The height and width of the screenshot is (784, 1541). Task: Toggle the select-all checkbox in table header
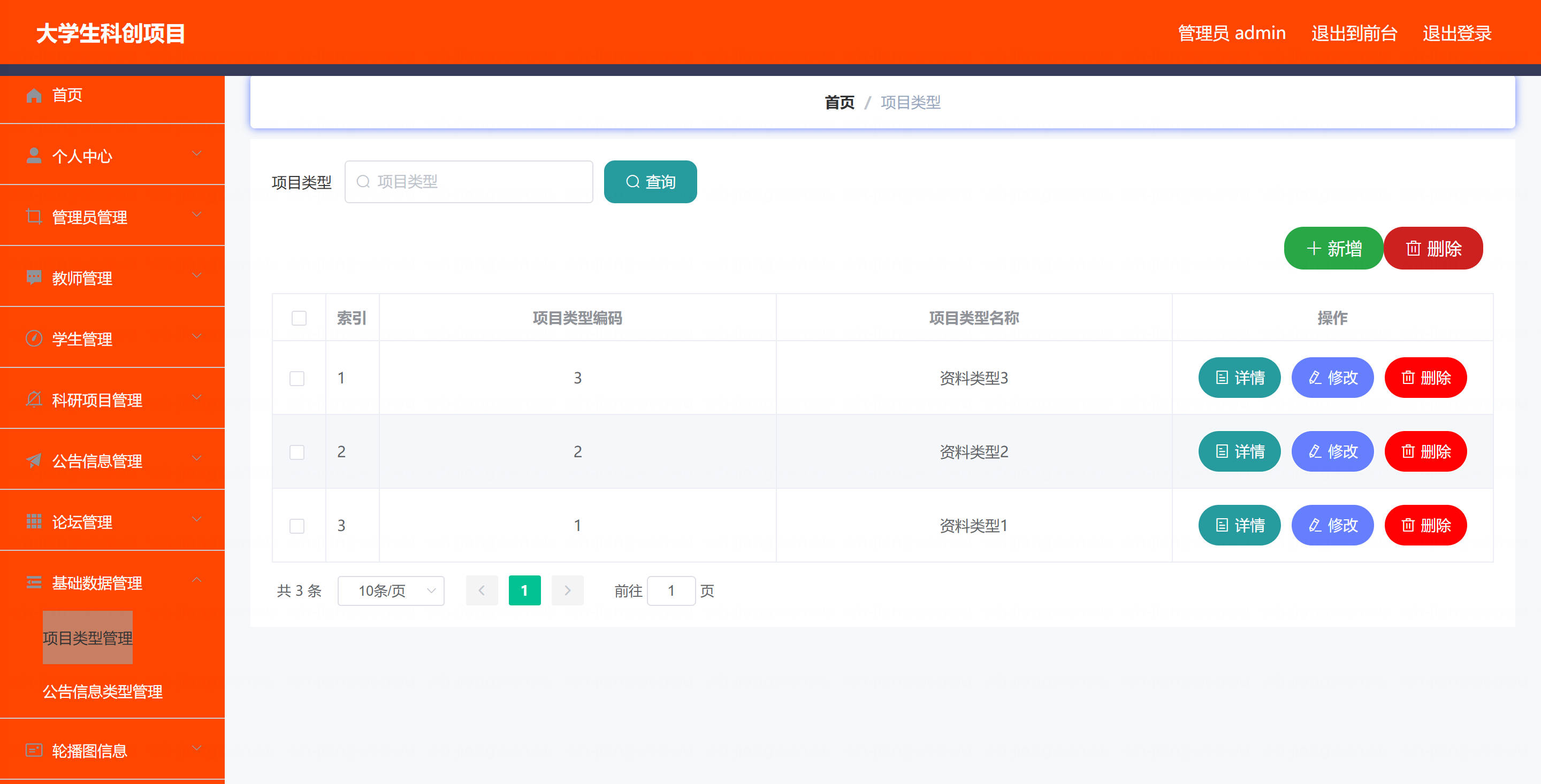pos(299,318)
